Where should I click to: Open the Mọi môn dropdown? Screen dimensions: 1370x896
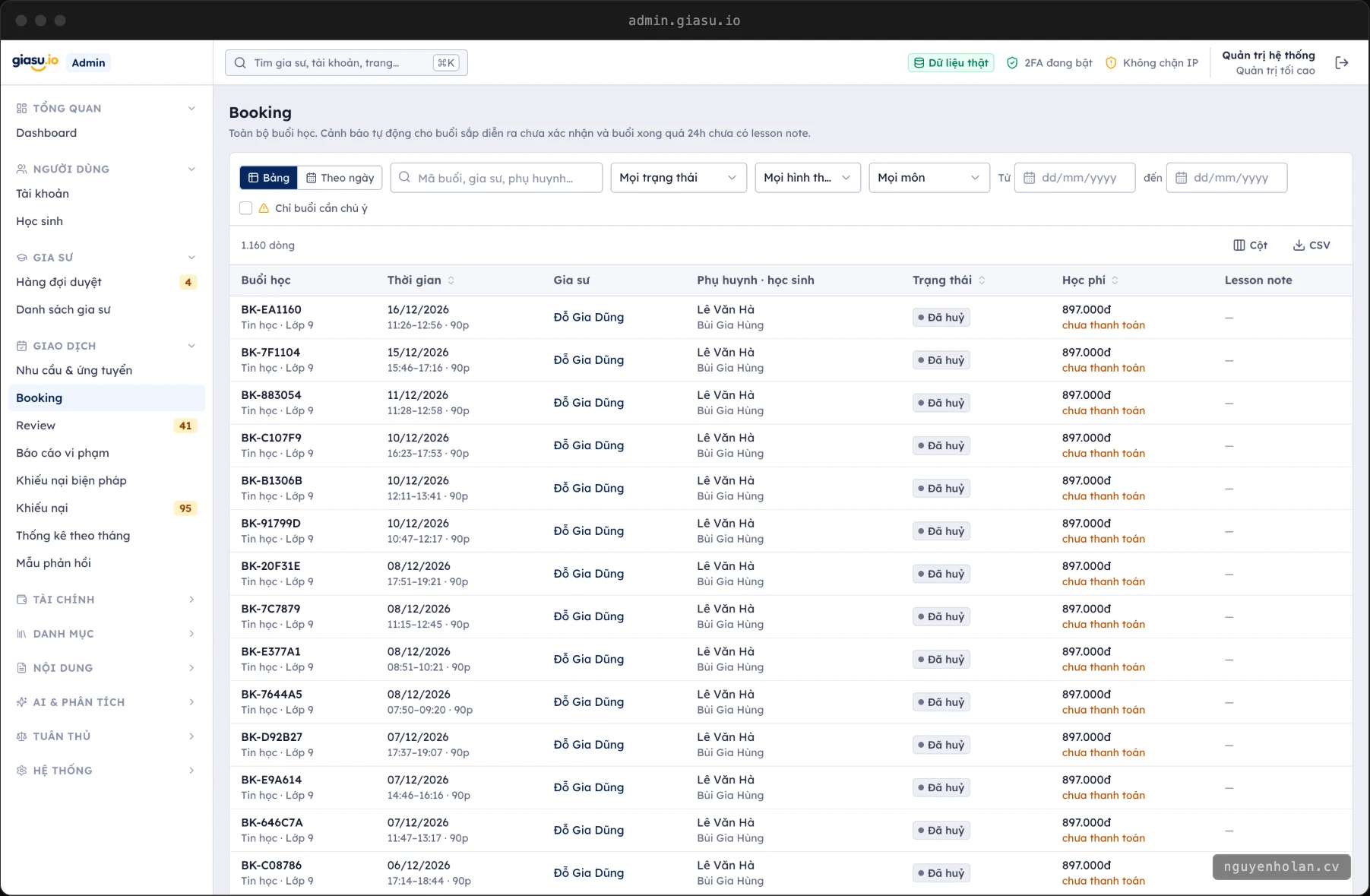(x=929, y=178)
